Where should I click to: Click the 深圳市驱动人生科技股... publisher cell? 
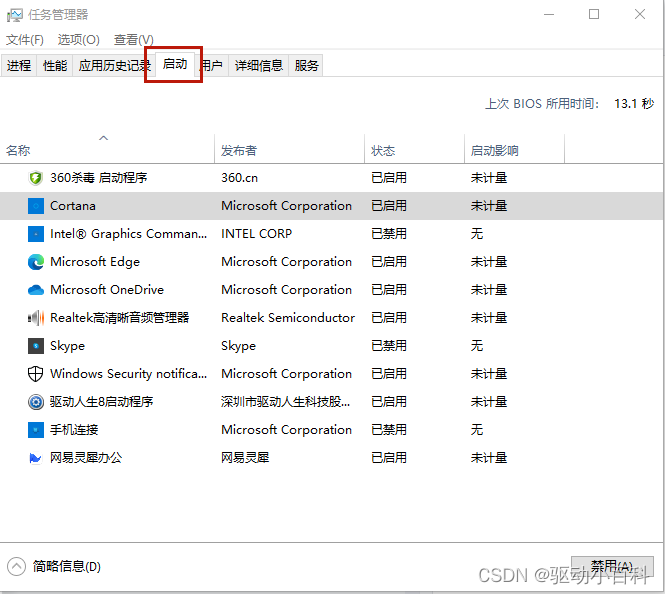coord(285,402)
